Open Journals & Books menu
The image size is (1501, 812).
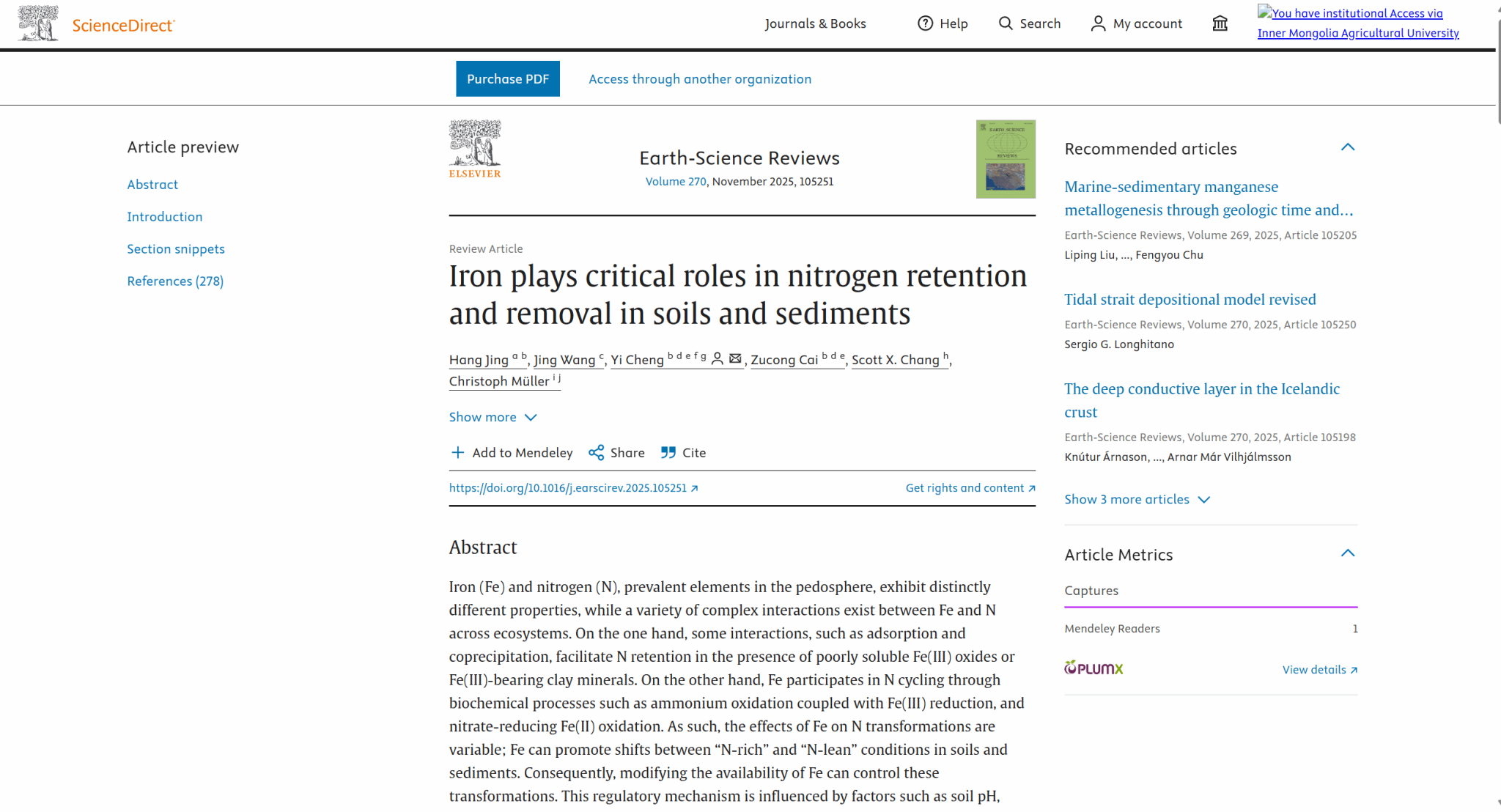pos(815,23)
